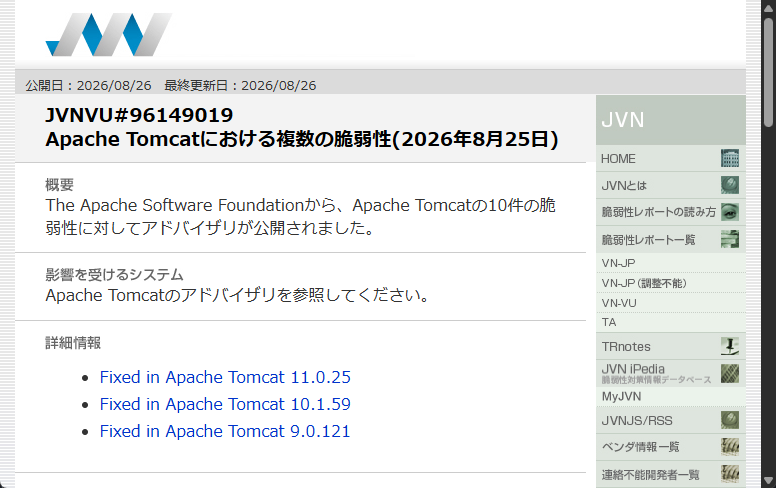Click the JVN logo at top left
Screen dimensions: 776x488
[108, 35]
